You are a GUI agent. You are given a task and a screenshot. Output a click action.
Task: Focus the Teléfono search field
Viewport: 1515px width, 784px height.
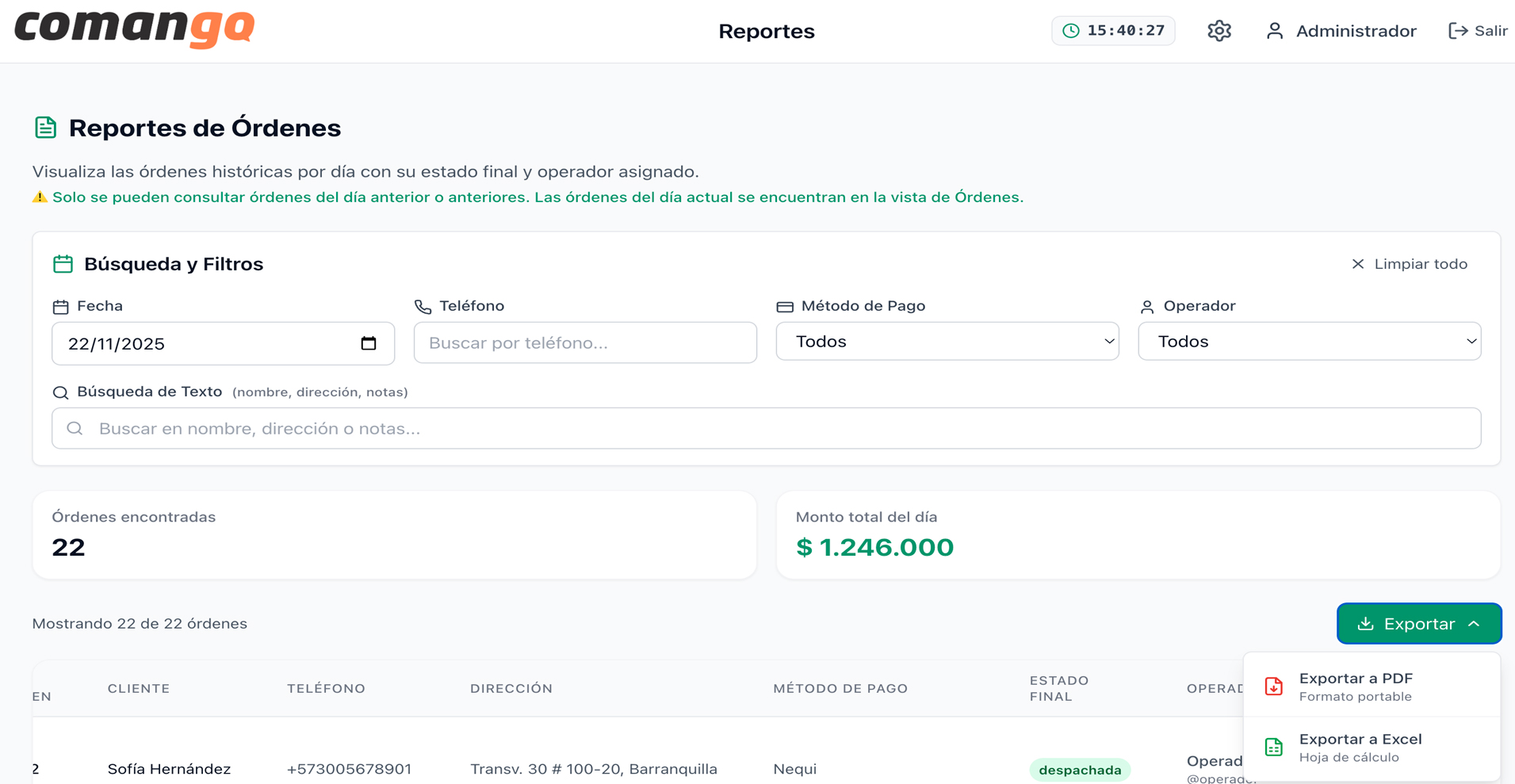(584, 343)
